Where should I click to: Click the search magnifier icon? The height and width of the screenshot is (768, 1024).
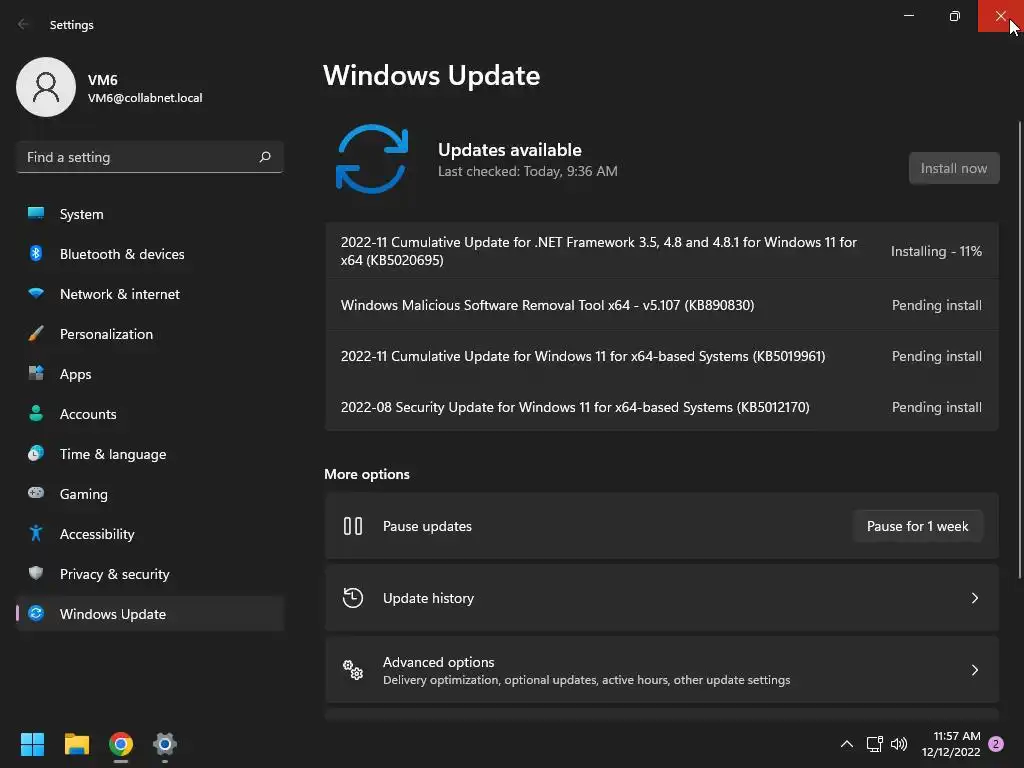click(264, 157)
